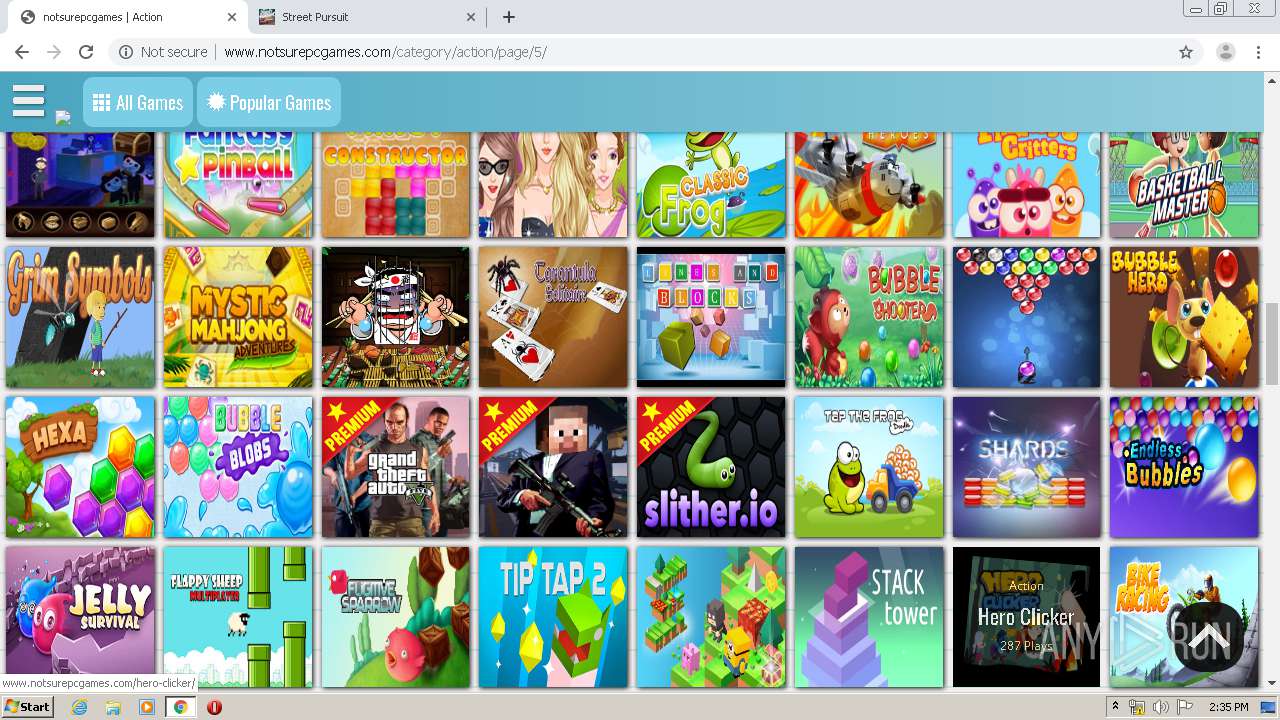Click the All Games button
This screenshot has width=1280, height=720.
click(x=138, y=102)
